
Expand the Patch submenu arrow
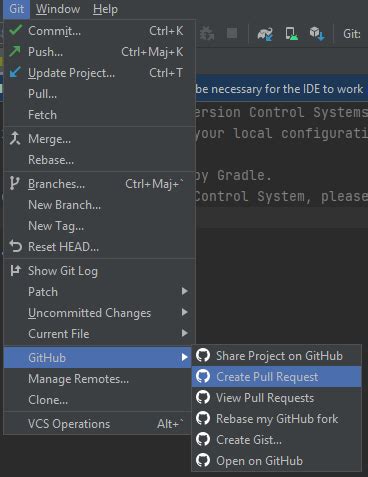pos(185,291)
